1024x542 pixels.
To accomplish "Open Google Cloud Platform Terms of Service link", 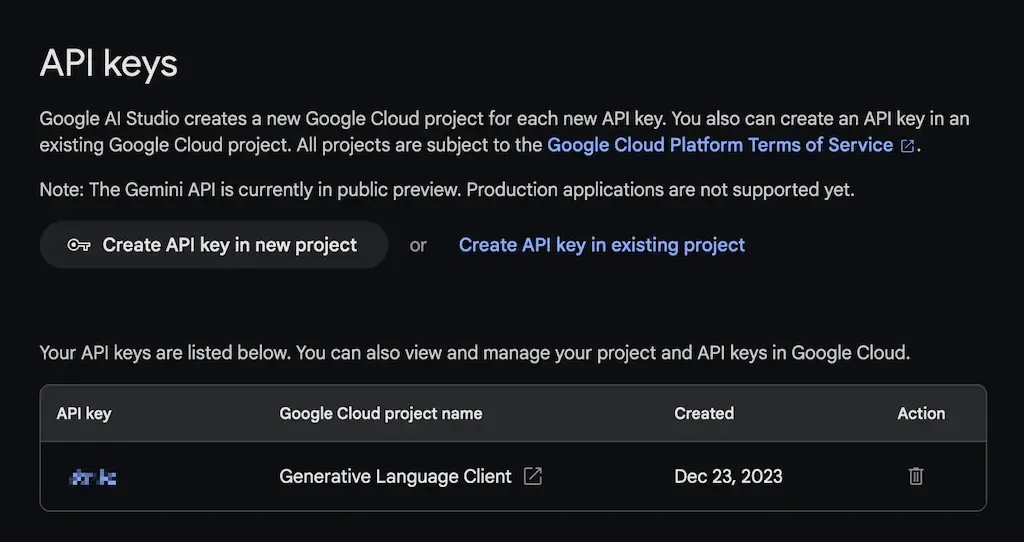I will [720, 144].
